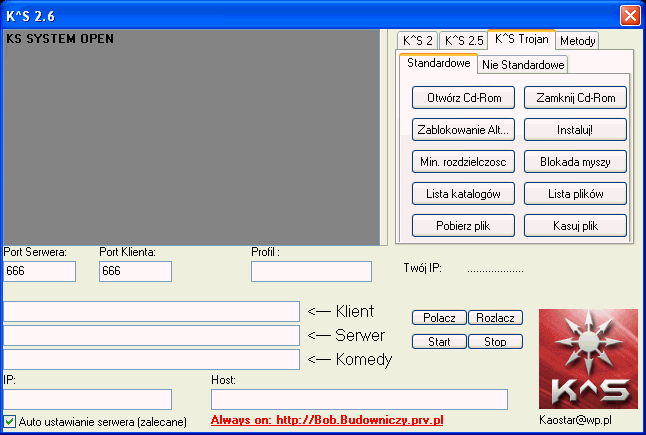Click the K^S star logo image
The width and height of the screenshot is (646, 435).
point(587,358)
